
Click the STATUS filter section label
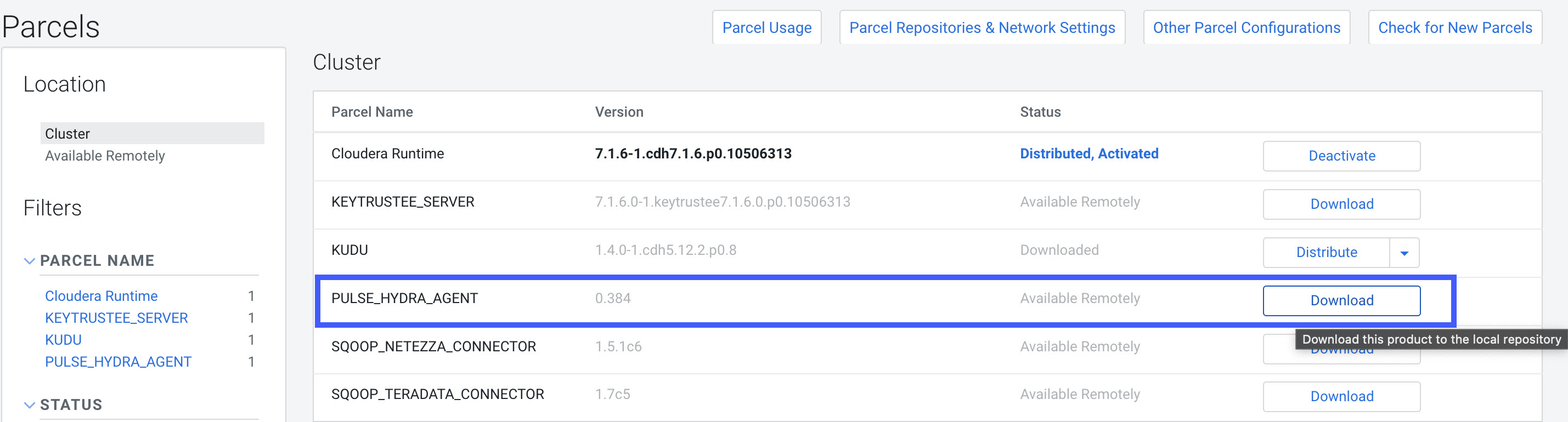click(x=71, y=405)
